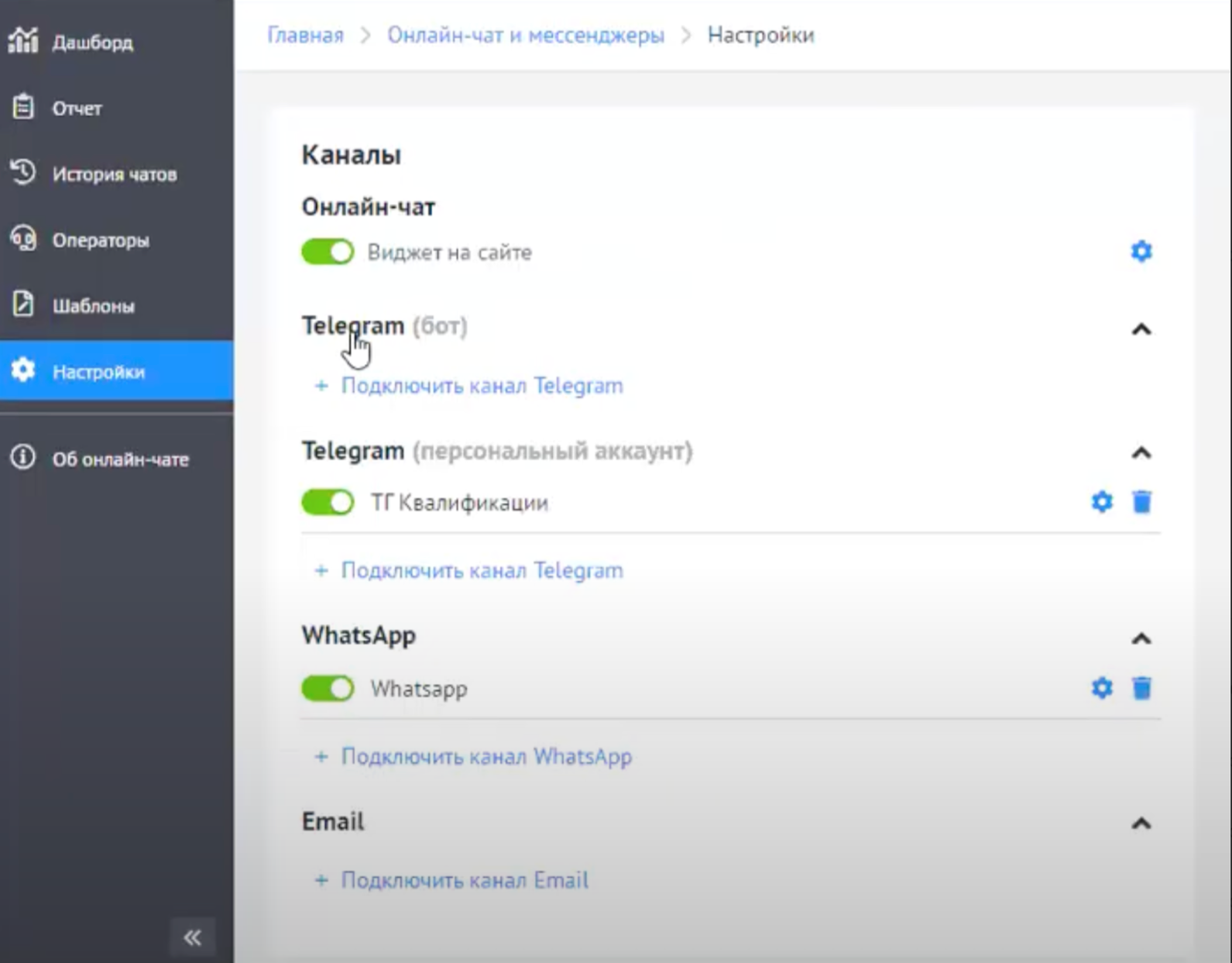Image resolution: width=1232 pixels, height=963 pixels.
Task: Click Главная breadcrumb link
Action: pyautogui.click(x=305, y=35)
